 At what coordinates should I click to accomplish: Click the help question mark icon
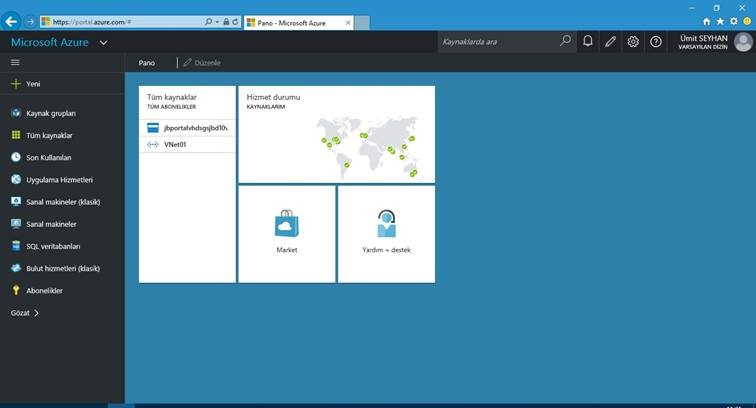coord(656,41)
